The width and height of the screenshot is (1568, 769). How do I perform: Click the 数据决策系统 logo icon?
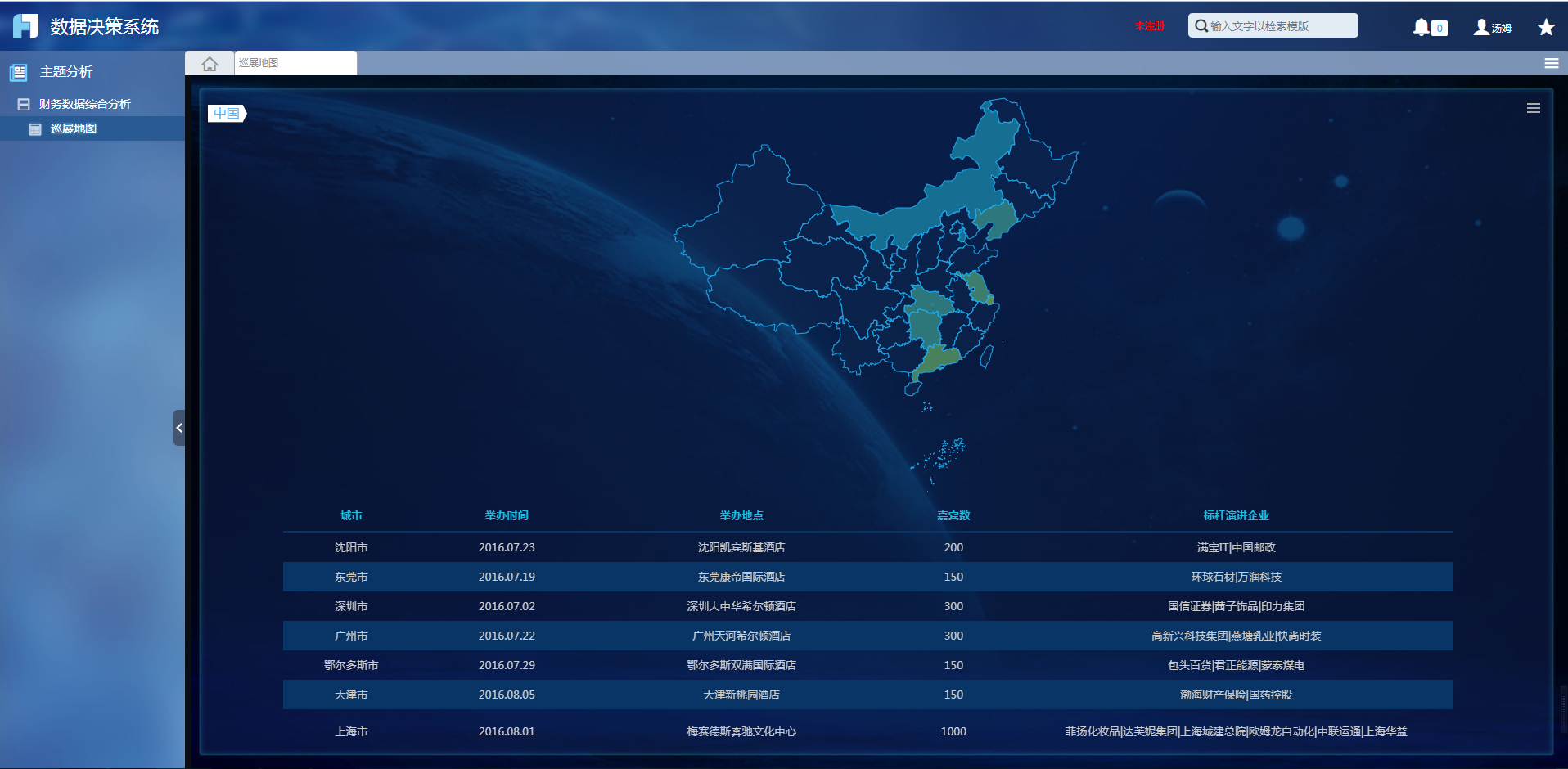click(x=25, y=26)
